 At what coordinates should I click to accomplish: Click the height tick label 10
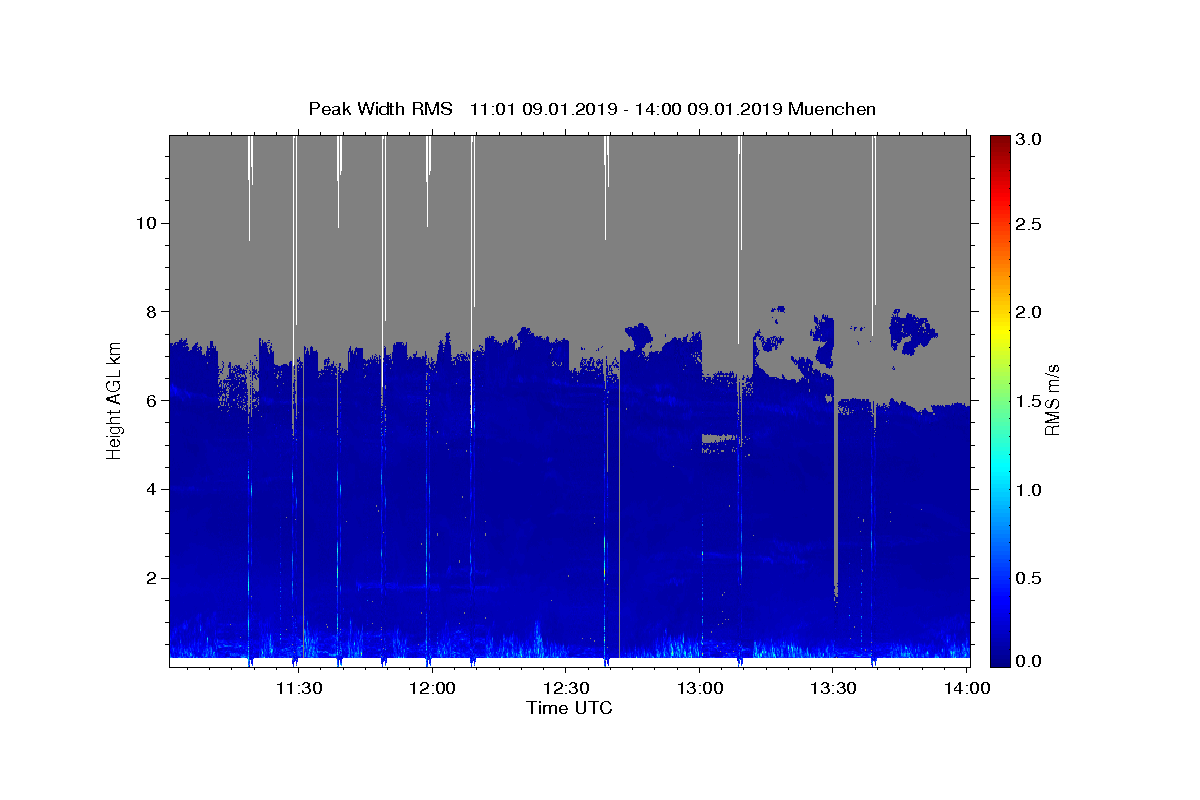click(x=148, y=223)
